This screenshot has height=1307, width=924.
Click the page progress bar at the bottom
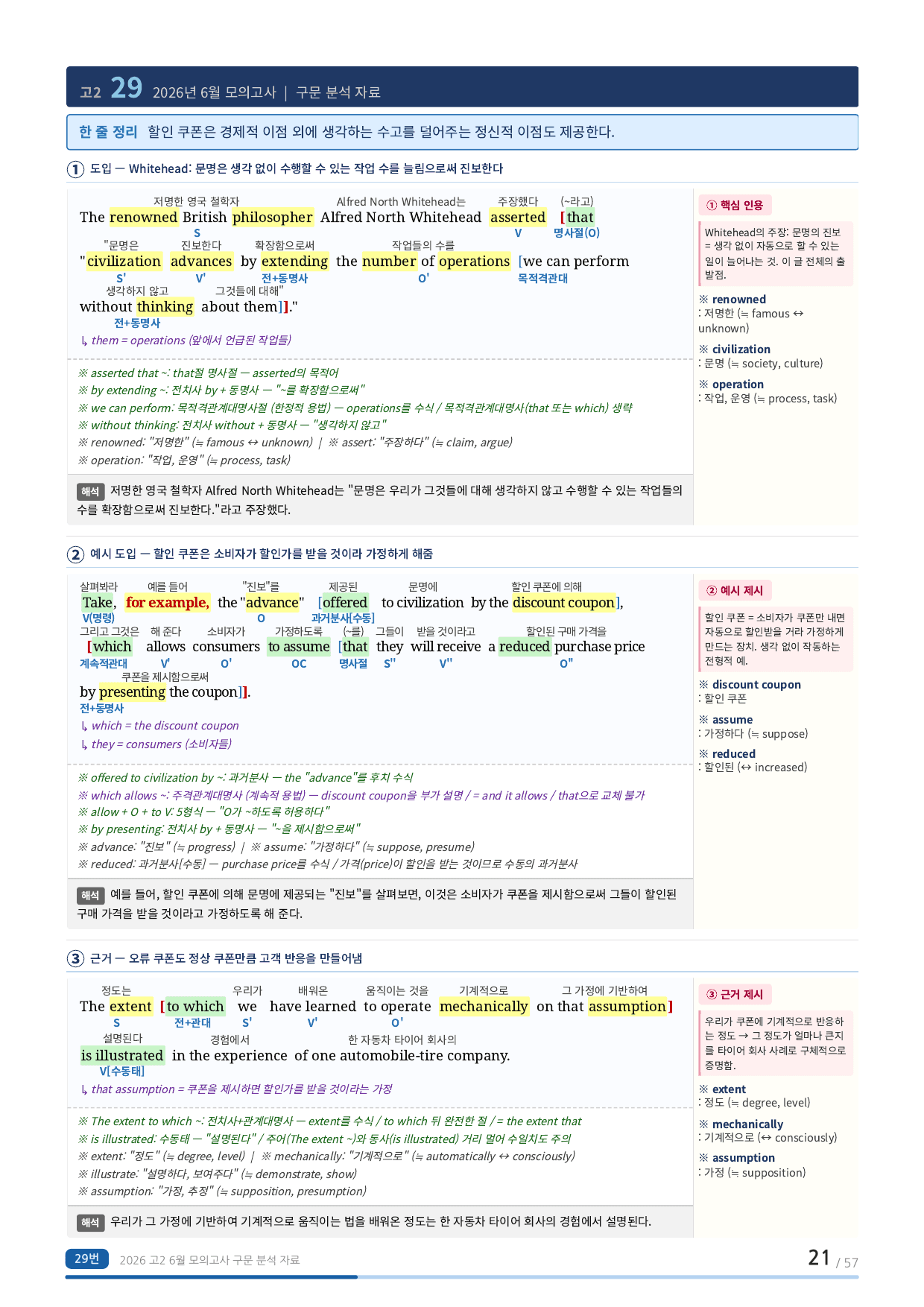tap(462, 1276)
